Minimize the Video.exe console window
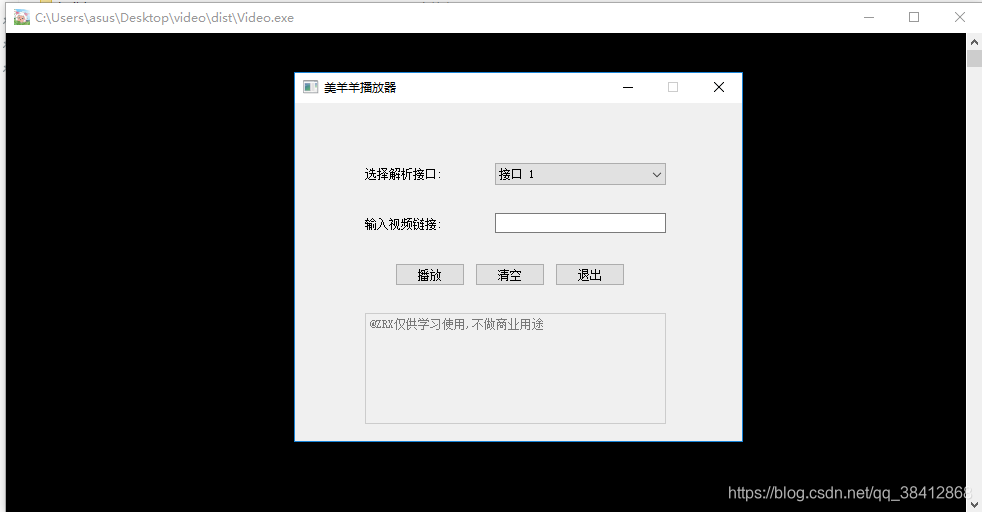982x512 pixels. click(869, 18)
